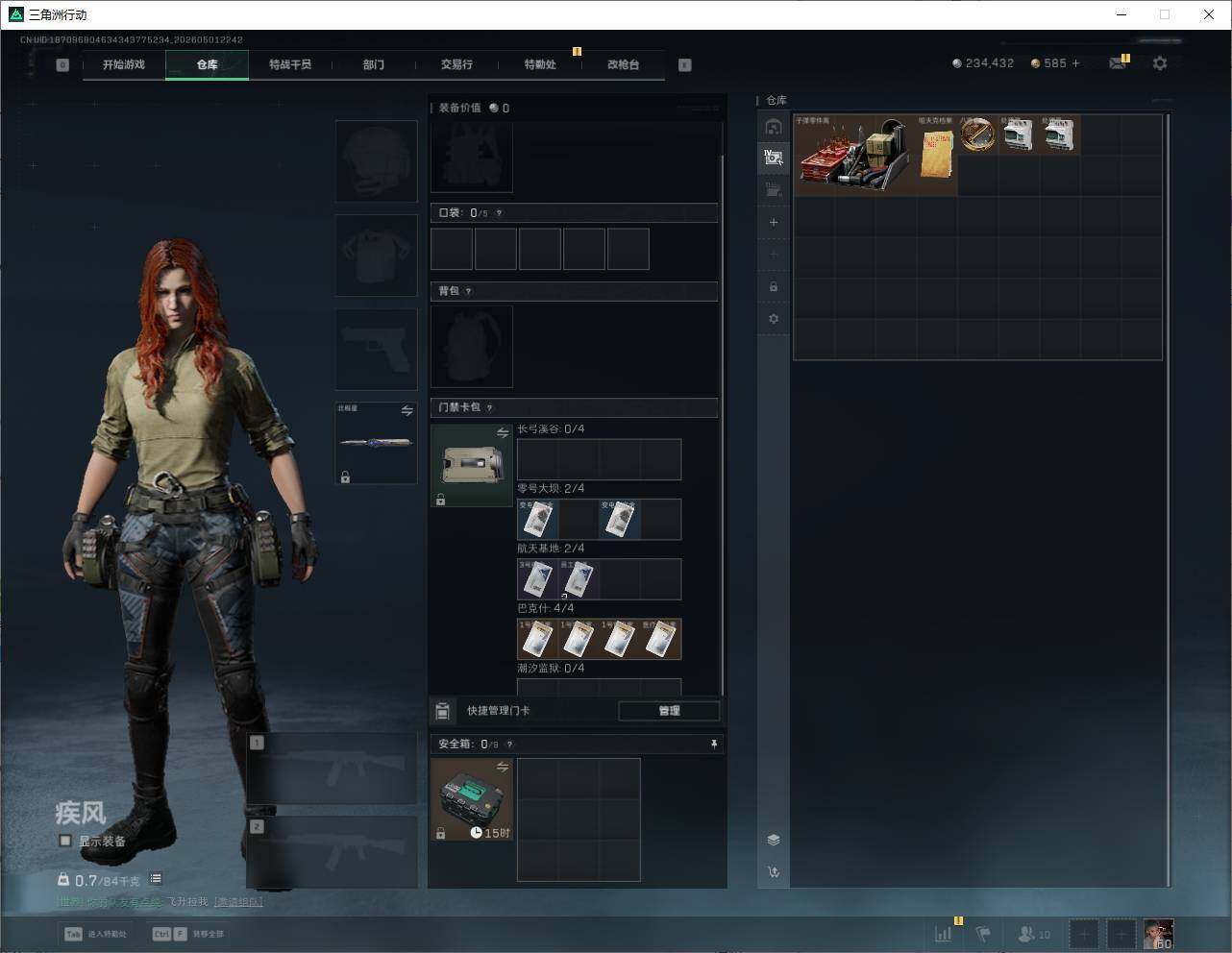Viewport: 1232px width, 953px height.
Task: Switch to the 特战干员 tab
Action: [x=290, y=64]
